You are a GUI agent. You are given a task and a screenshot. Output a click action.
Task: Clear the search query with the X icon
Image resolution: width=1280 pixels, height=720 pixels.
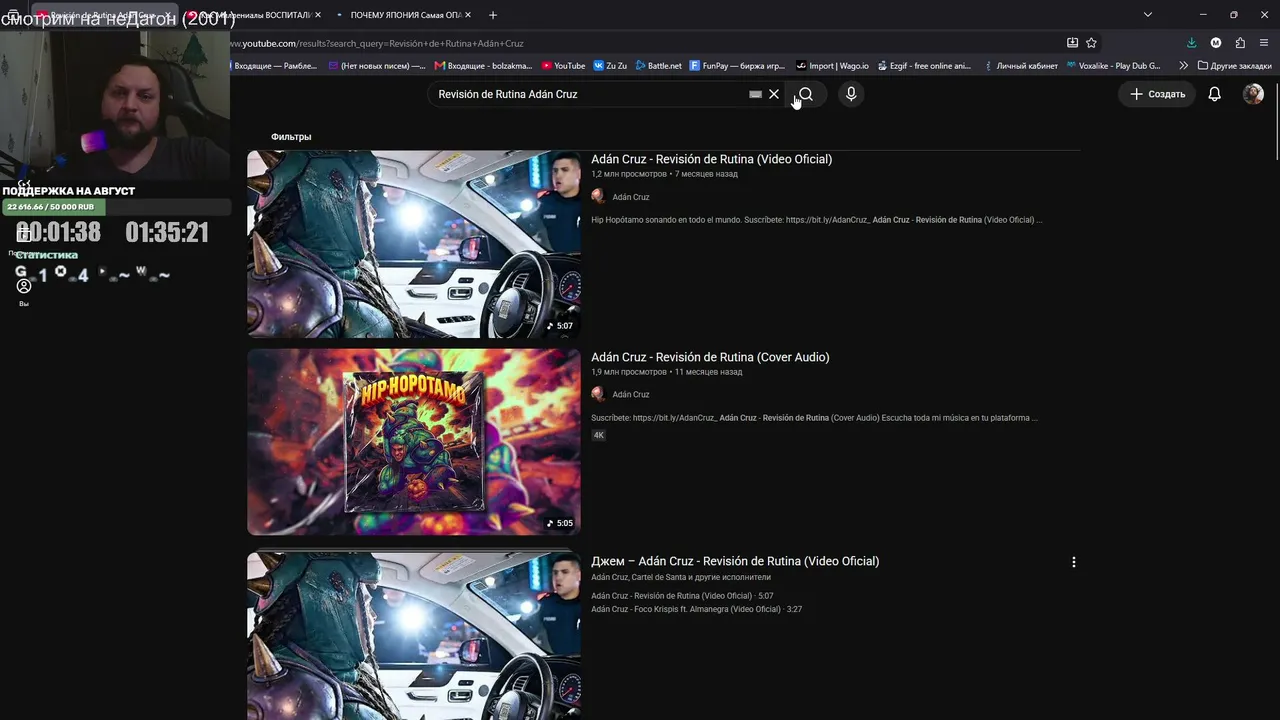click(x=774, y=94)
